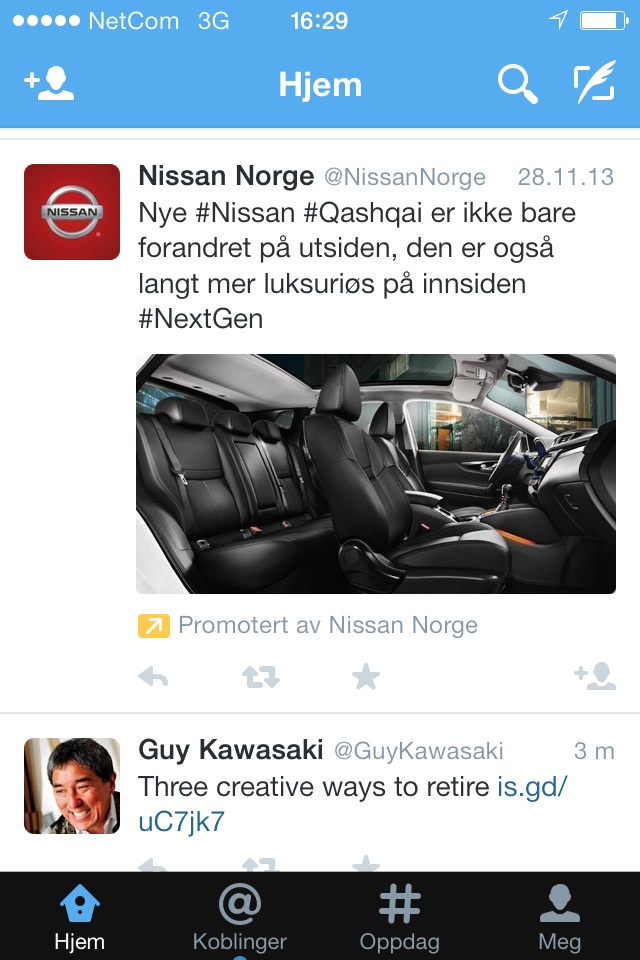Go to the Meg profile tab
The image size is (640, 960).
(559, 917)
